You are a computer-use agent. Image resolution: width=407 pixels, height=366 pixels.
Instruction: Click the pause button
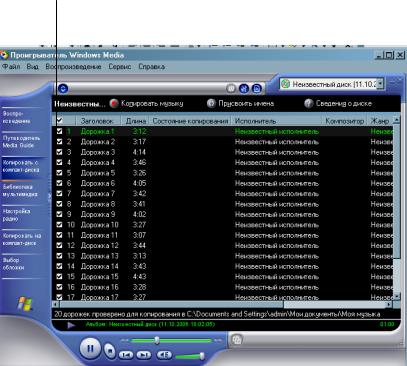pyautogui.click(x=90, y=349)
